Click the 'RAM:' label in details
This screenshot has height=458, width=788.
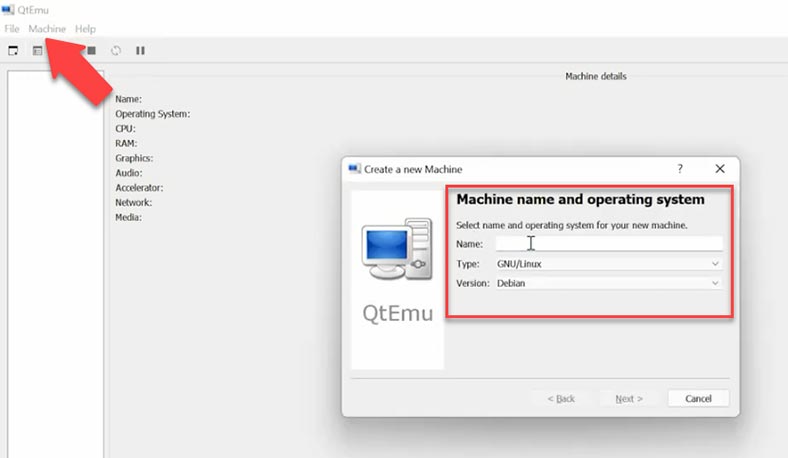point(126,144)
